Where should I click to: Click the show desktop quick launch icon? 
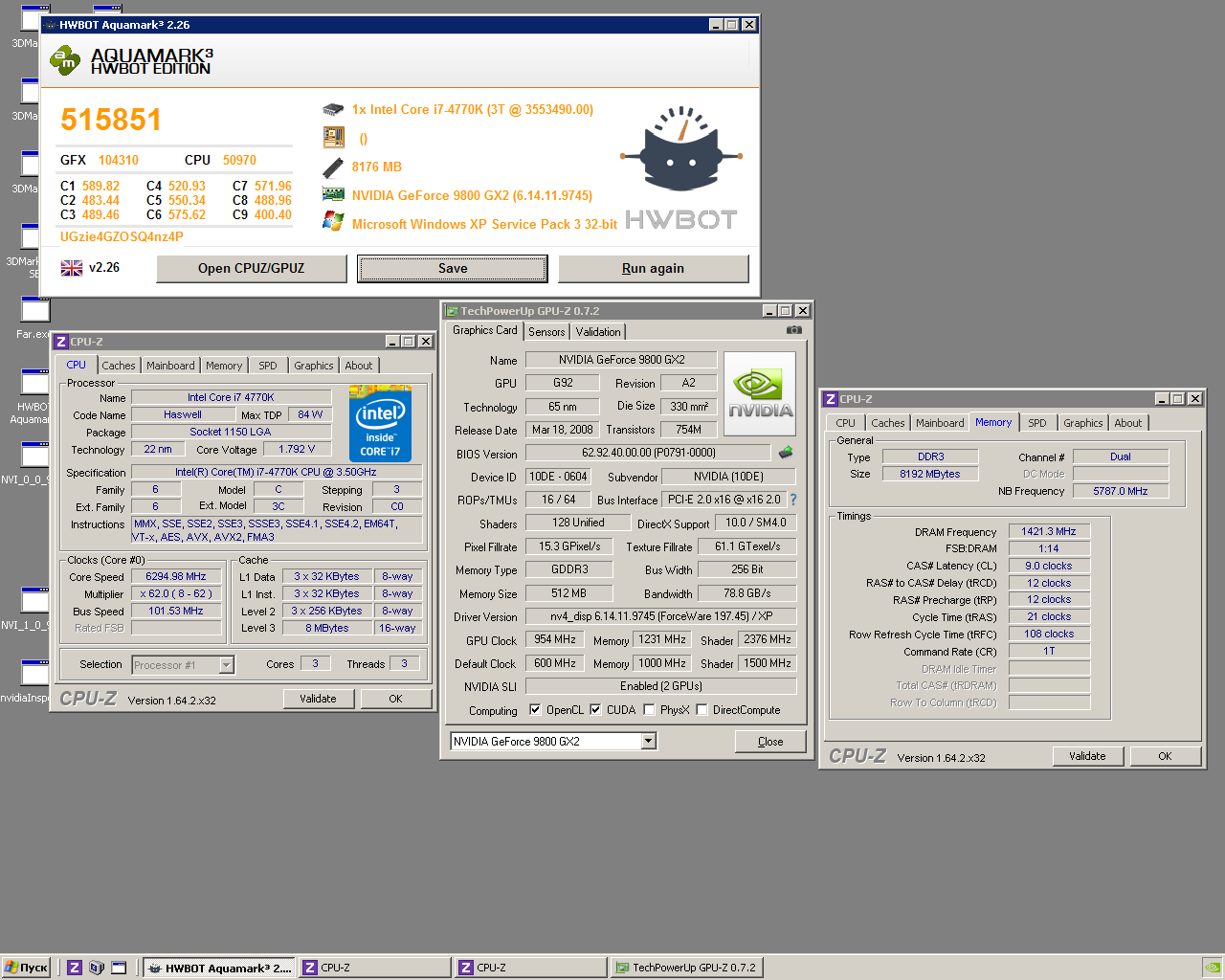tap(119, 968)
